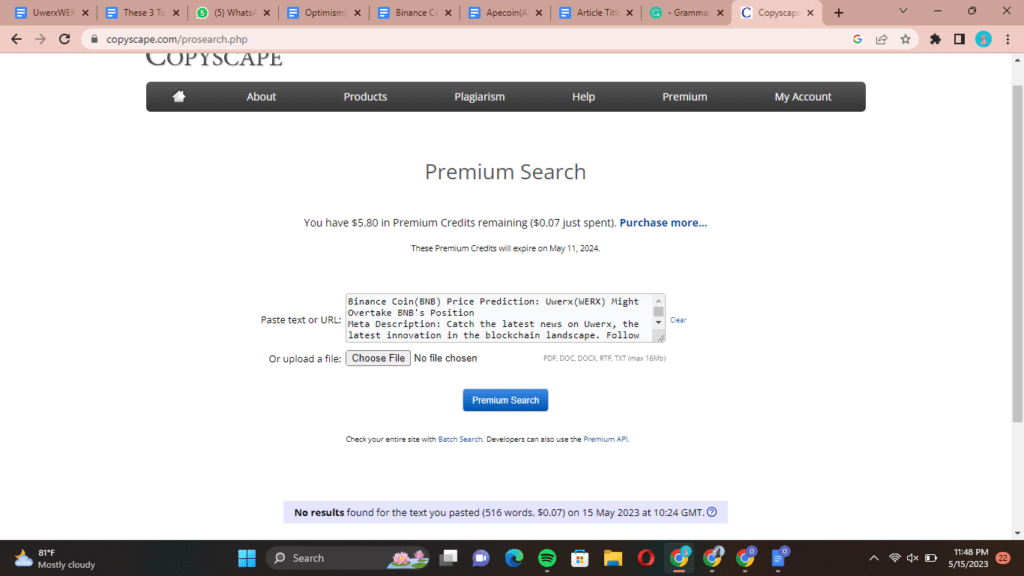Clear the pasted text

[x=678, y=320]
